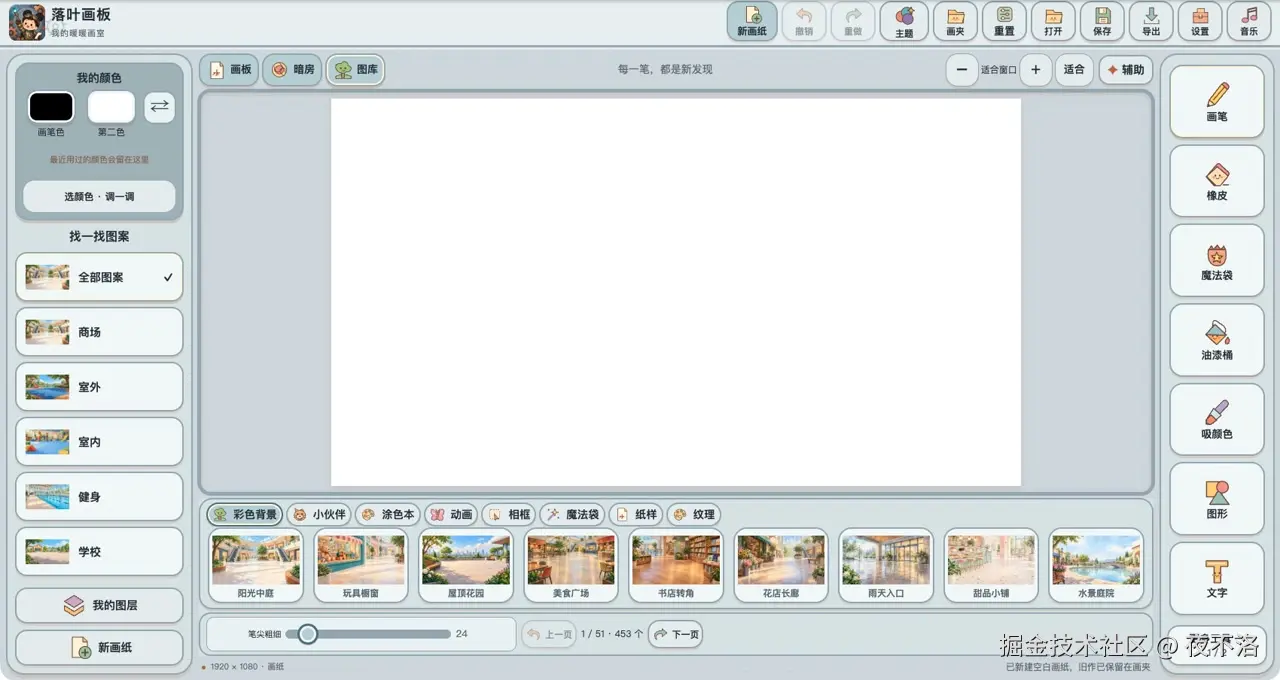Viewport: 1280px width, 680px height.
Task: Open the 主题 theme picker
Action: point(904,21)
